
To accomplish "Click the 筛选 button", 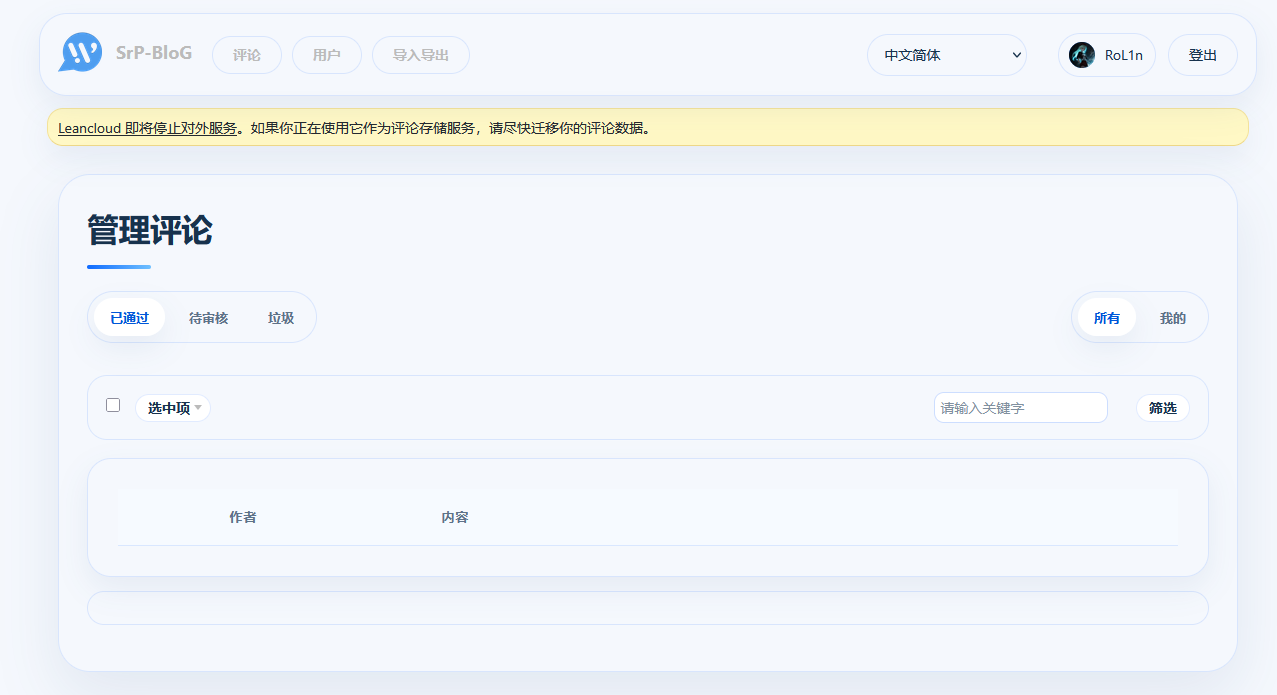I will [x=1163, y=408].
